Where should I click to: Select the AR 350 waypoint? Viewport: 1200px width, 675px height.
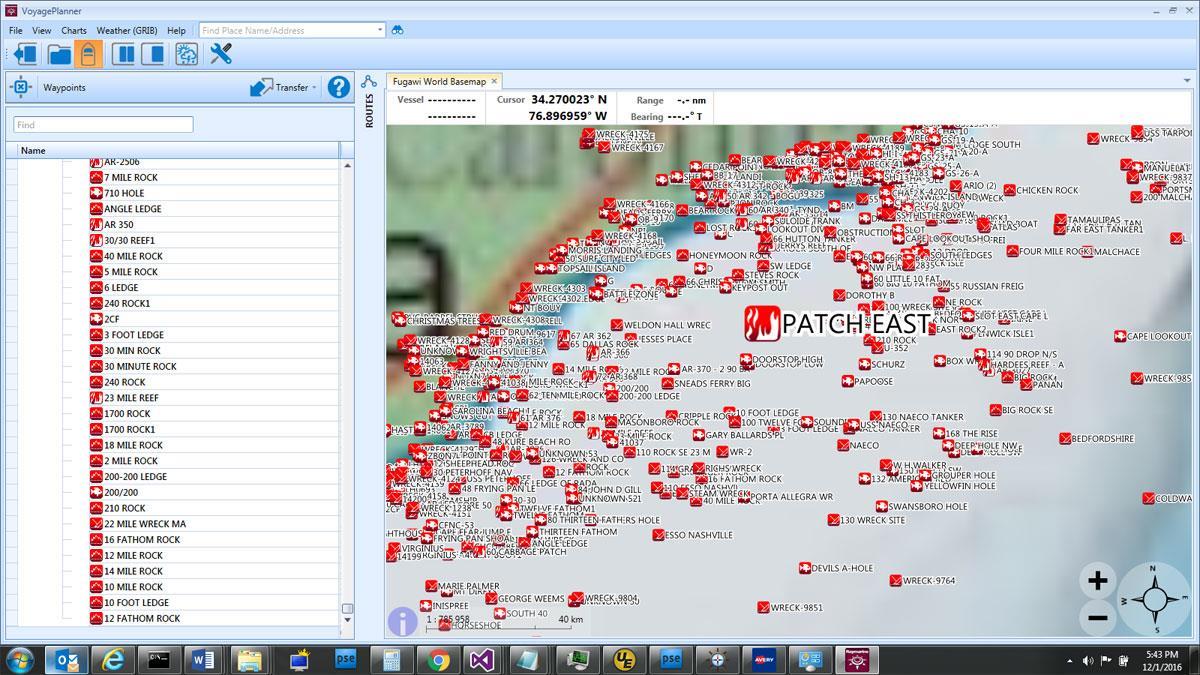pyautogui.click(x=118, y=225)
